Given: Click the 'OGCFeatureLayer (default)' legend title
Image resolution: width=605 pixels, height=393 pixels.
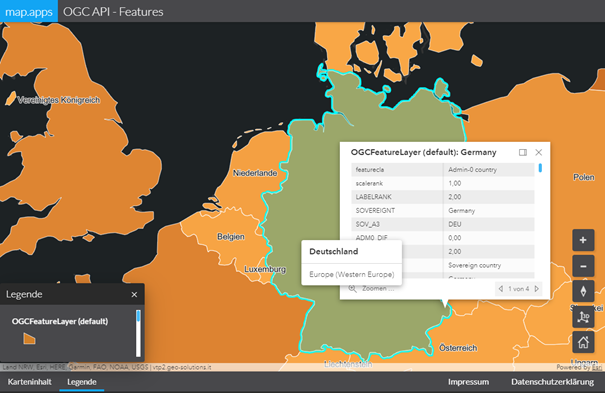Looking at the screenshot, I should 60,321.
